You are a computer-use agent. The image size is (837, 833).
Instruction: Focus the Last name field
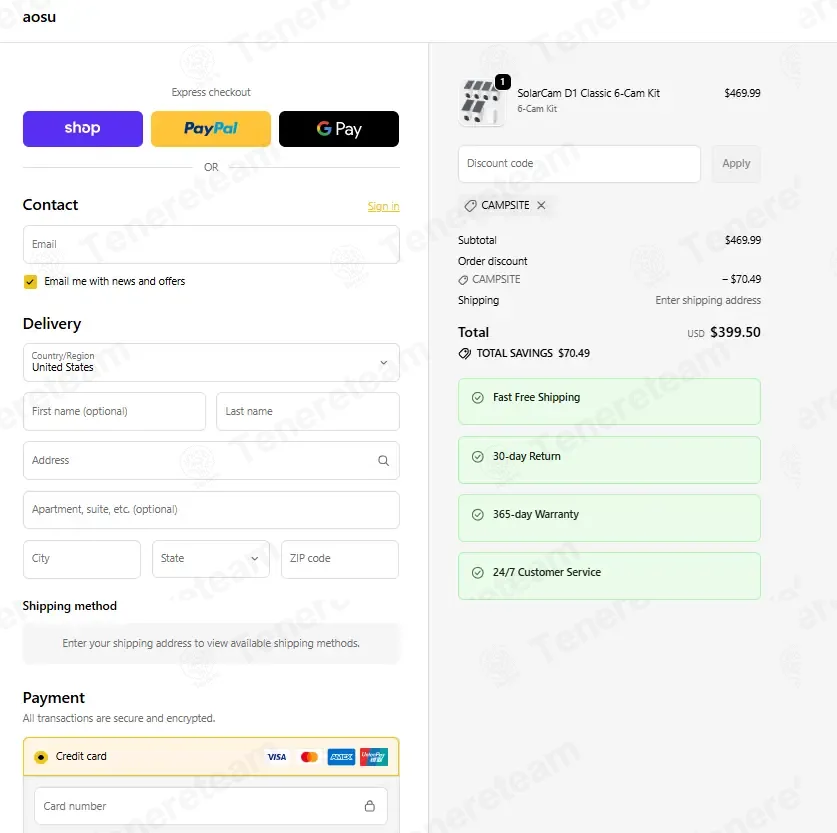(x=307, y=411)
